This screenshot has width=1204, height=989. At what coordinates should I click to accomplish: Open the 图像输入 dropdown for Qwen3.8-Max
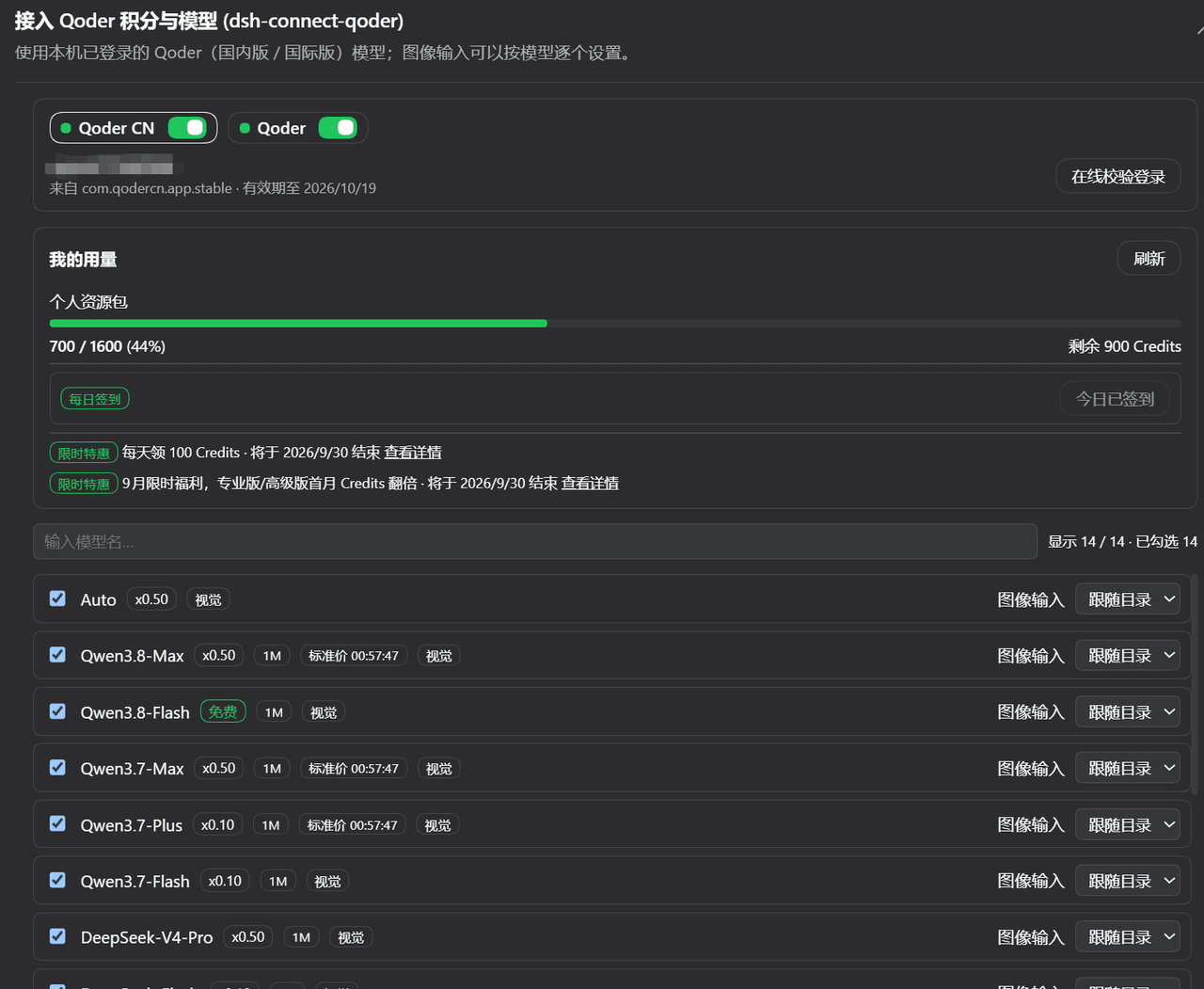(1128, 656)
